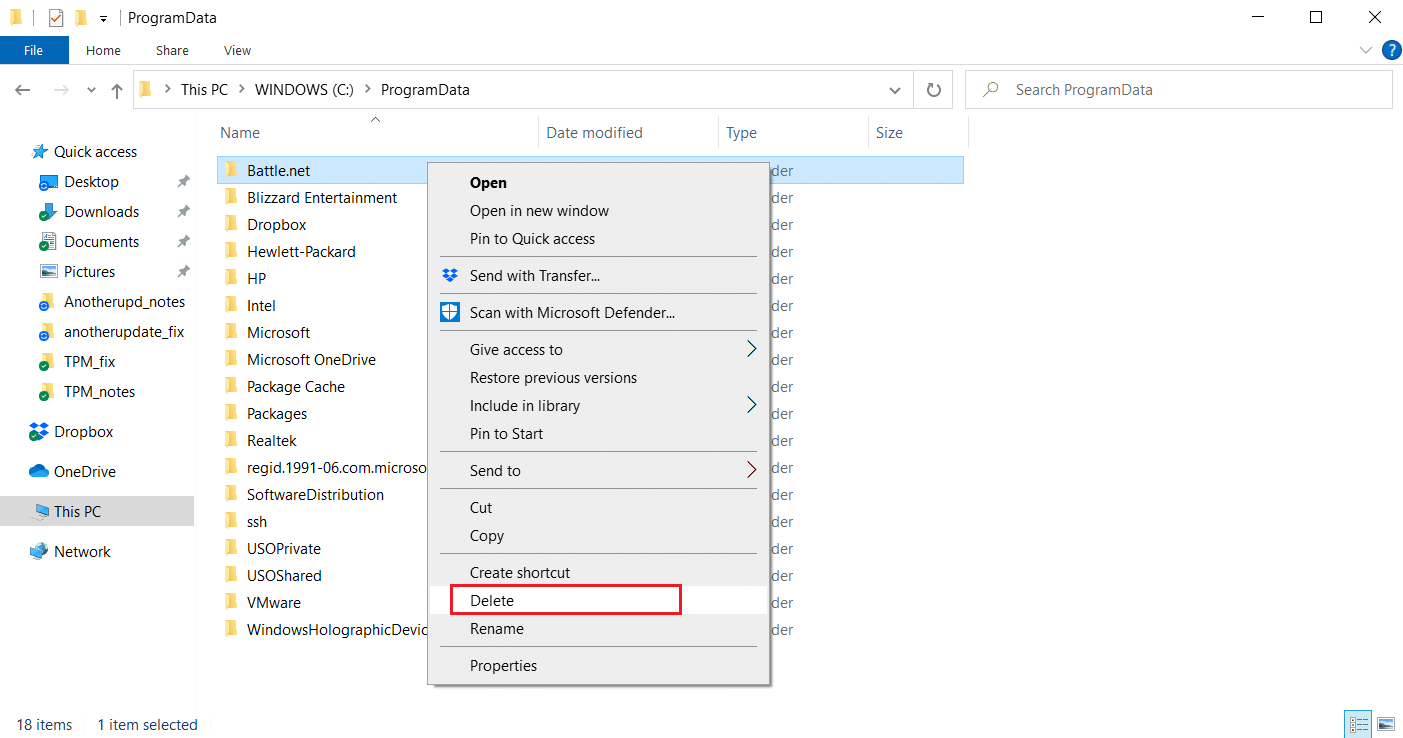
Task: Select the Package Cache folder name
Action: tap(296, 387)
